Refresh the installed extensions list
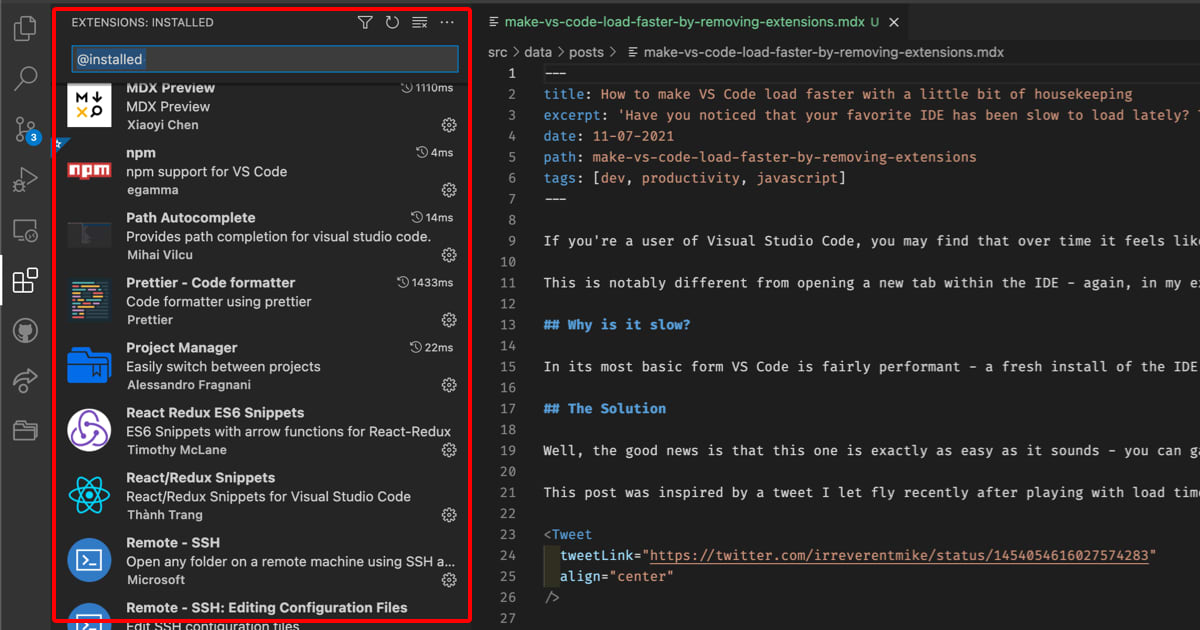This screenshot has height=630, width=1200. click(x=392, y=22)
